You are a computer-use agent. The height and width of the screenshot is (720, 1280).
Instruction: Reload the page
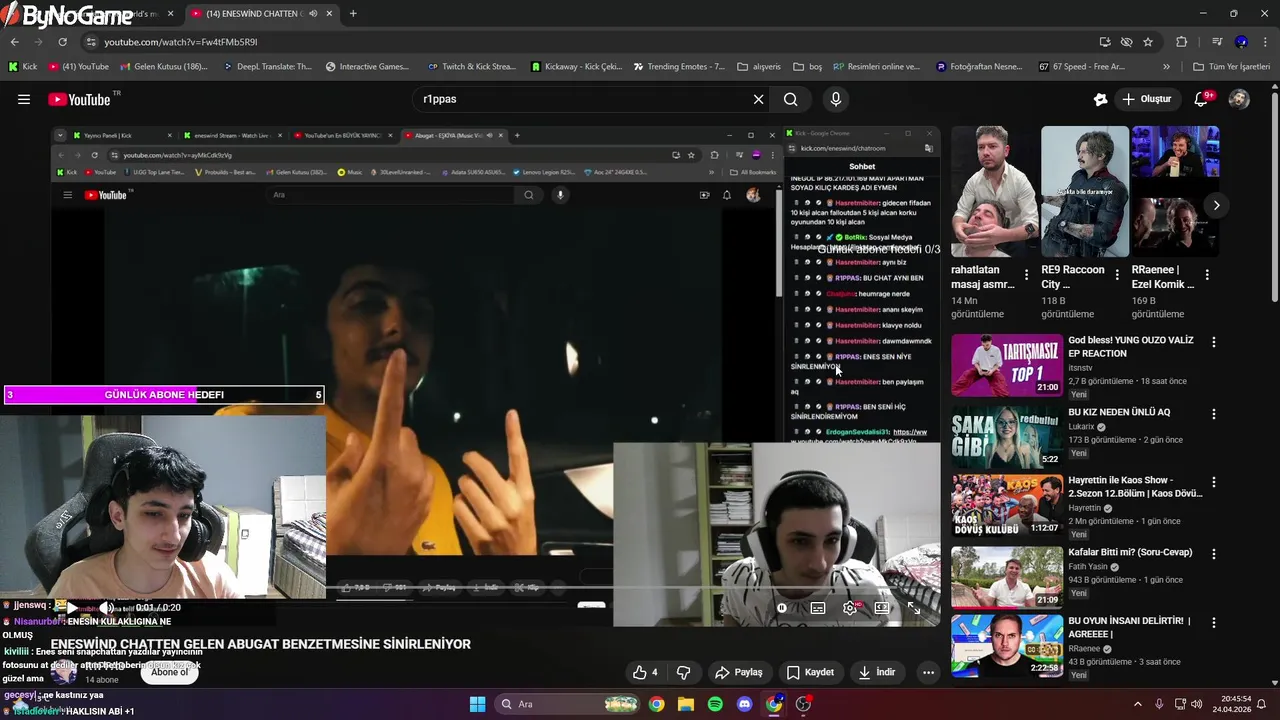[x=62, y=42]
